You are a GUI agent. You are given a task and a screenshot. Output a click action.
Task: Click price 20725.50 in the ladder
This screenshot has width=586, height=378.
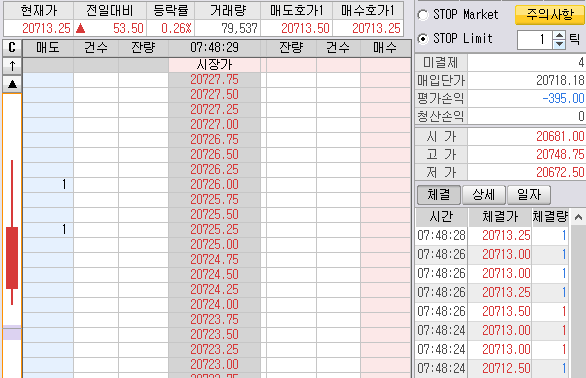tap(214, 214)
